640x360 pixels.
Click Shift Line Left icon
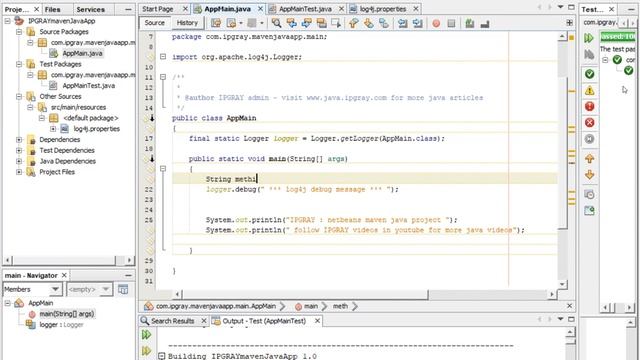[x=402, y=23]
